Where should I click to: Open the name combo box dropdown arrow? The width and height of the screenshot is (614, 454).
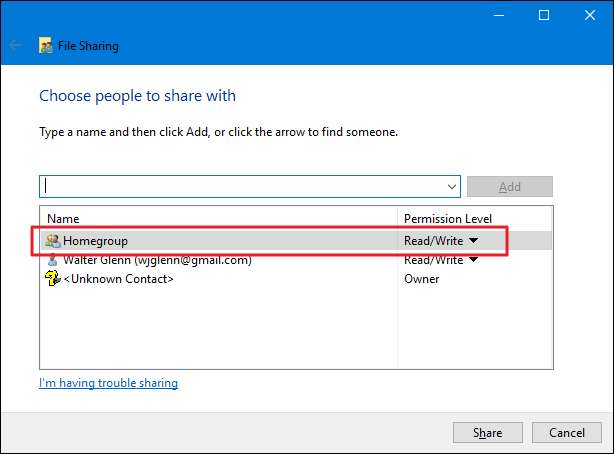pyautogui.click(x=452, y=187)
